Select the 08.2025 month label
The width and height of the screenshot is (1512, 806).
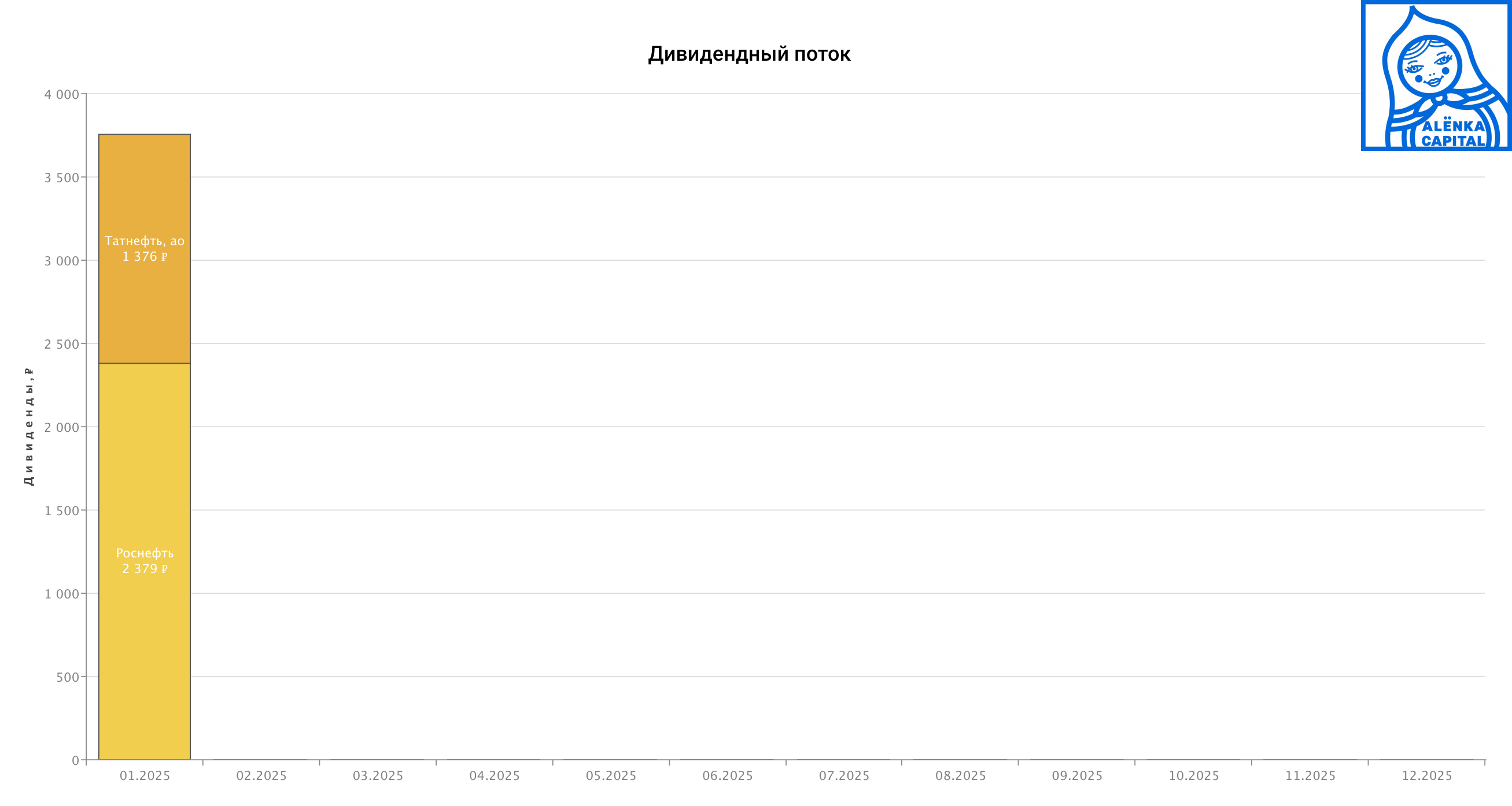tap(960, 775)
